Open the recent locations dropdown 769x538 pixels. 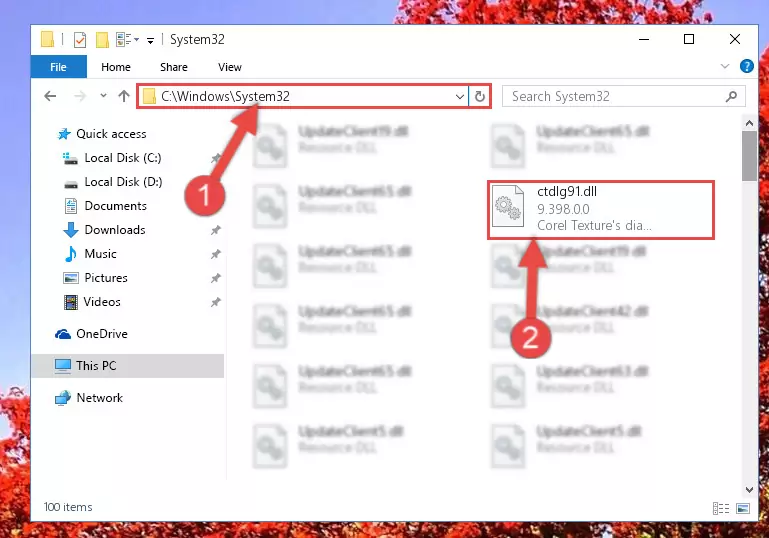(103, 96)
